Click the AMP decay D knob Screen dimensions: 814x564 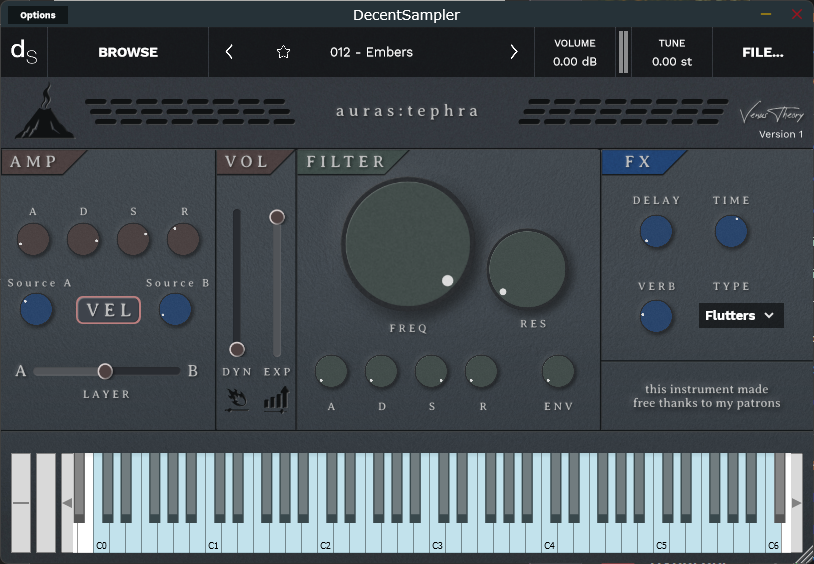[83, 239]
